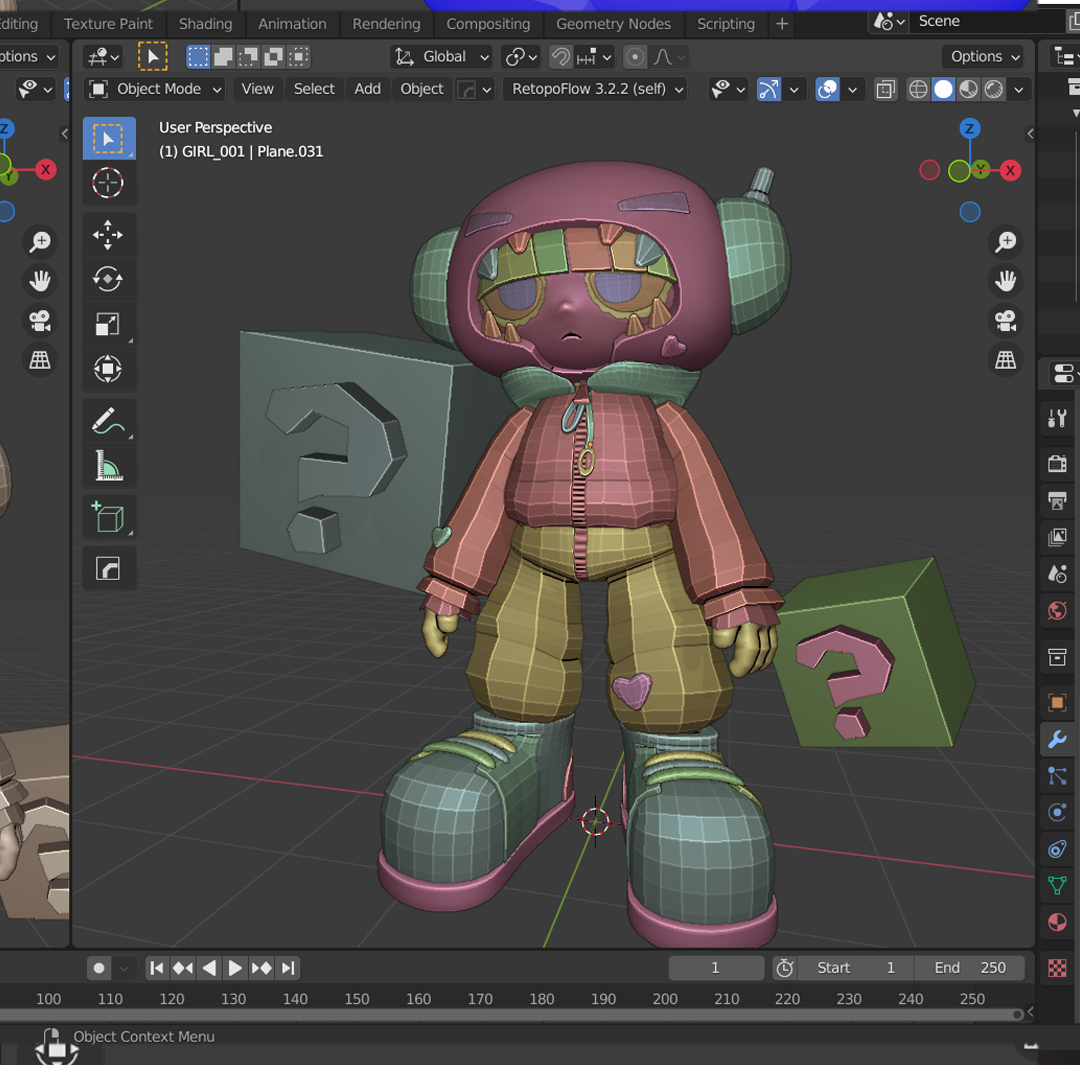Viewport: 1080px width, 1065px height.
Task: Add a new workspace with plus
Action: [x=782, y=23]
